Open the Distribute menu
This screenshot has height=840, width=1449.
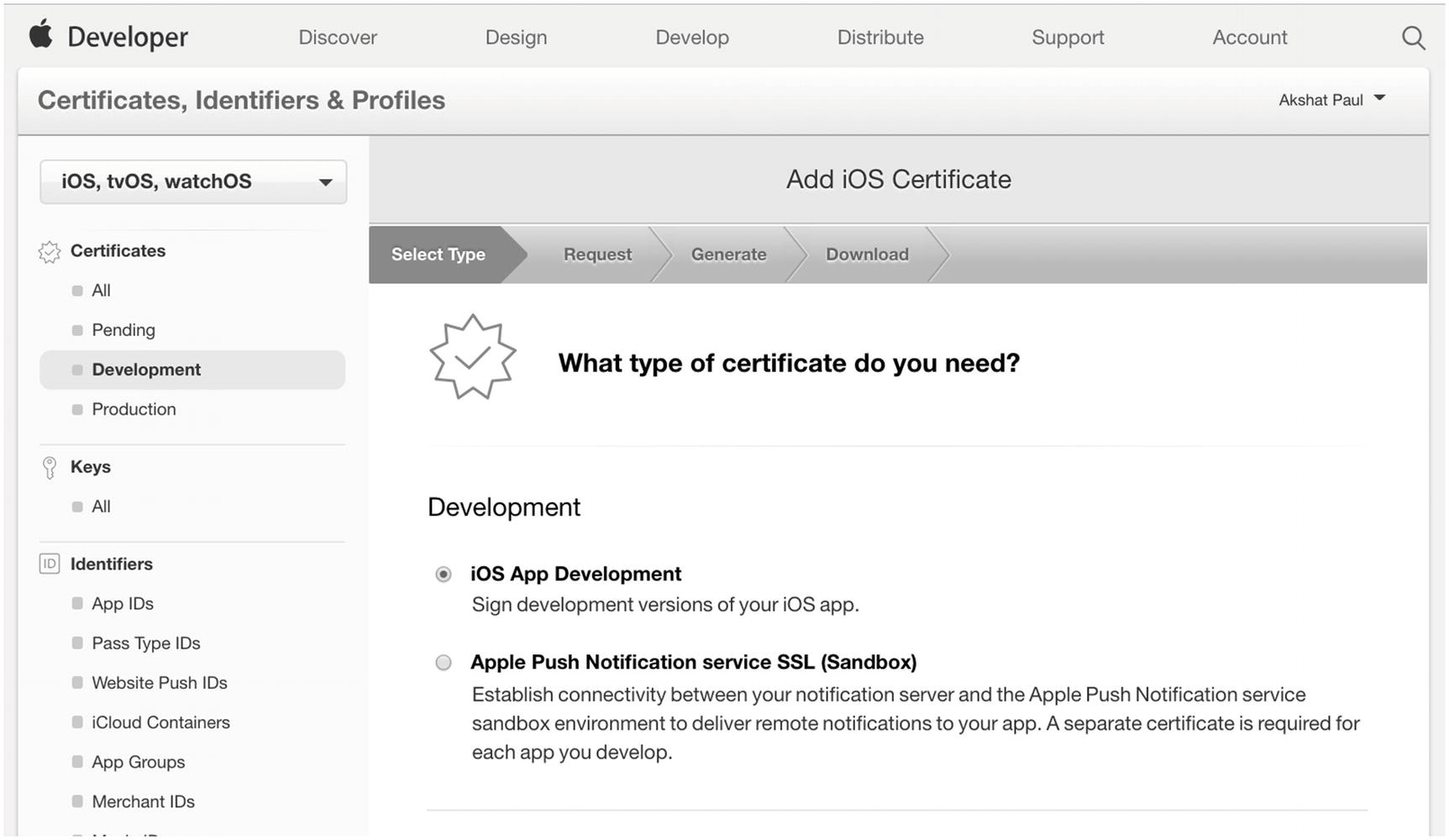tap(880, 38)
